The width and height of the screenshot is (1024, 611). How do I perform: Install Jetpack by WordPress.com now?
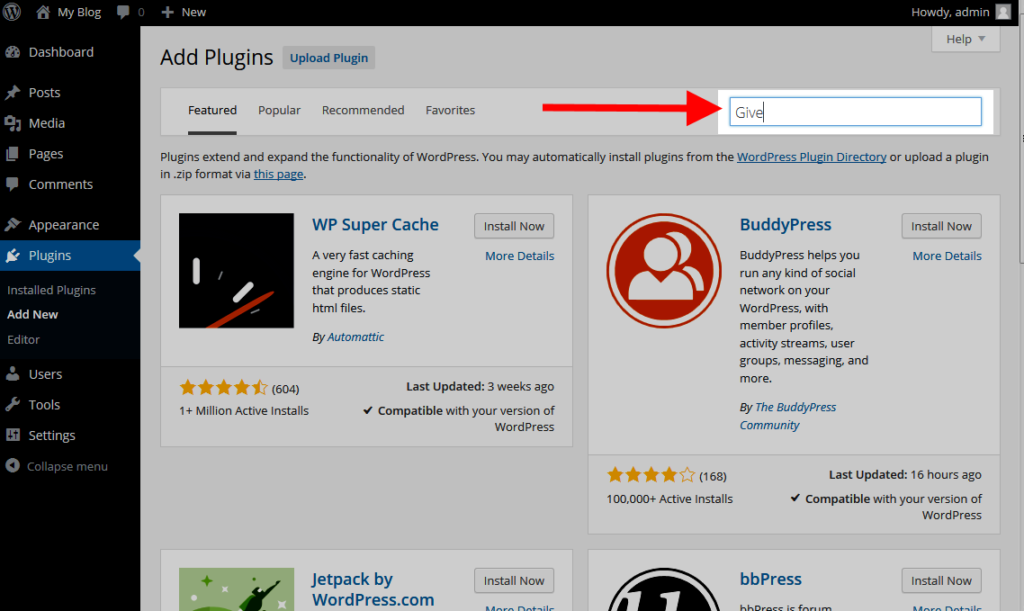(514, 580)
